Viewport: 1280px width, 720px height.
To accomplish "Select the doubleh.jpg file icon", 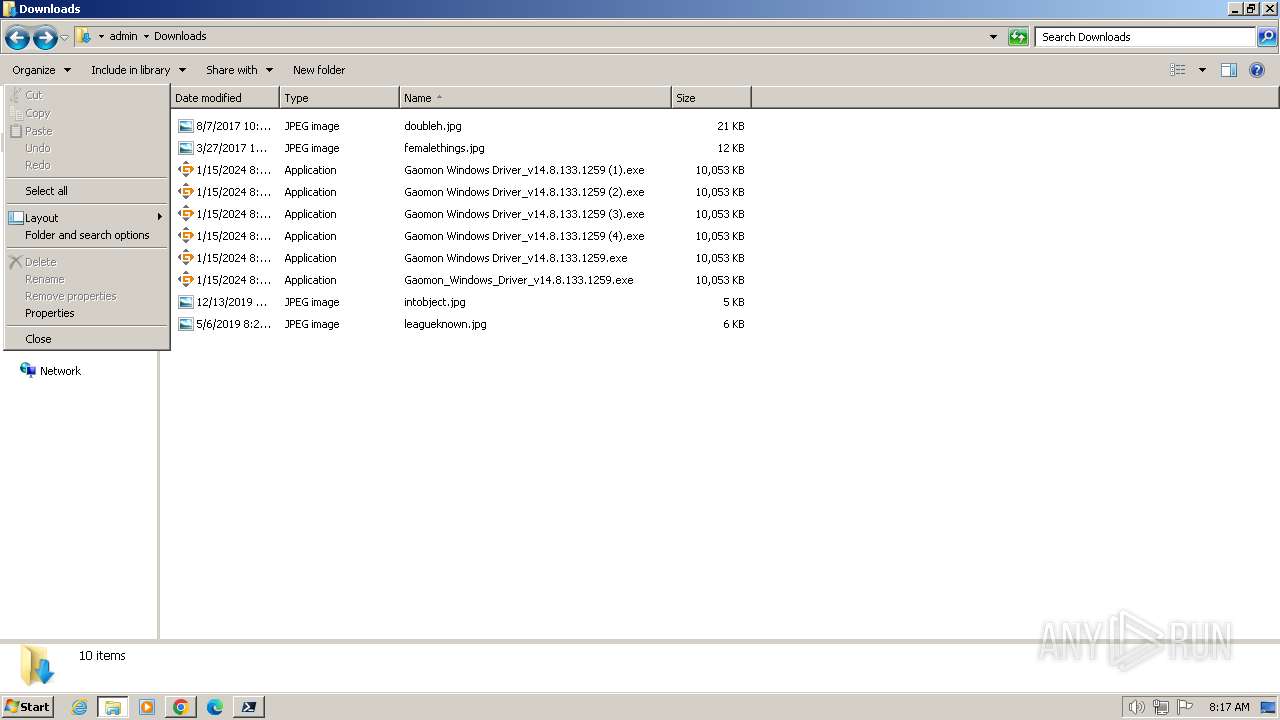I will pyautogui.click(x=186, y=126).
